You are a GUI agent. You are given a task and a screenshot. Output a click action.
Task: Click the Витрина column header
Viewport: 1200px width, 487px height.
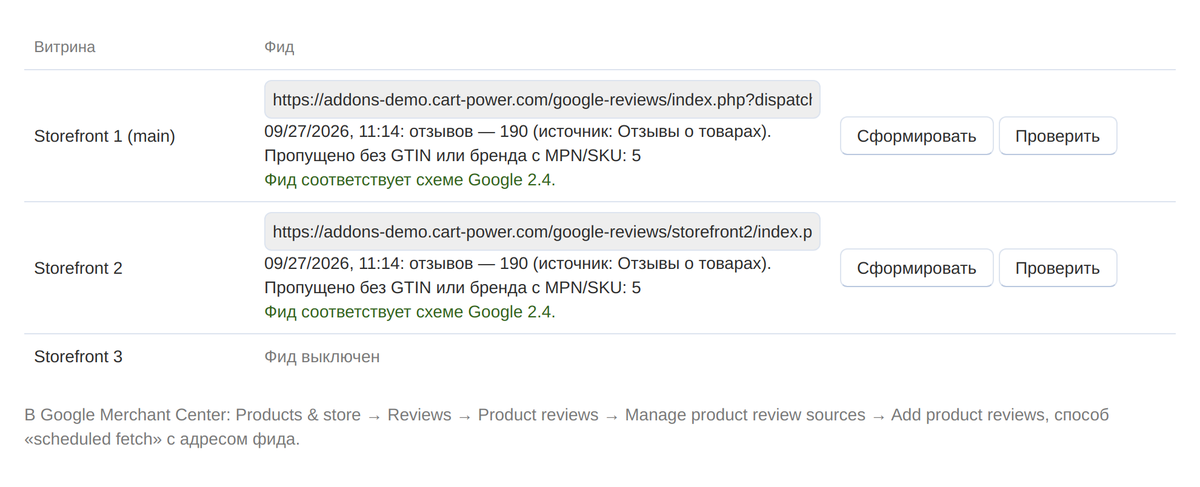click(65, 47)
